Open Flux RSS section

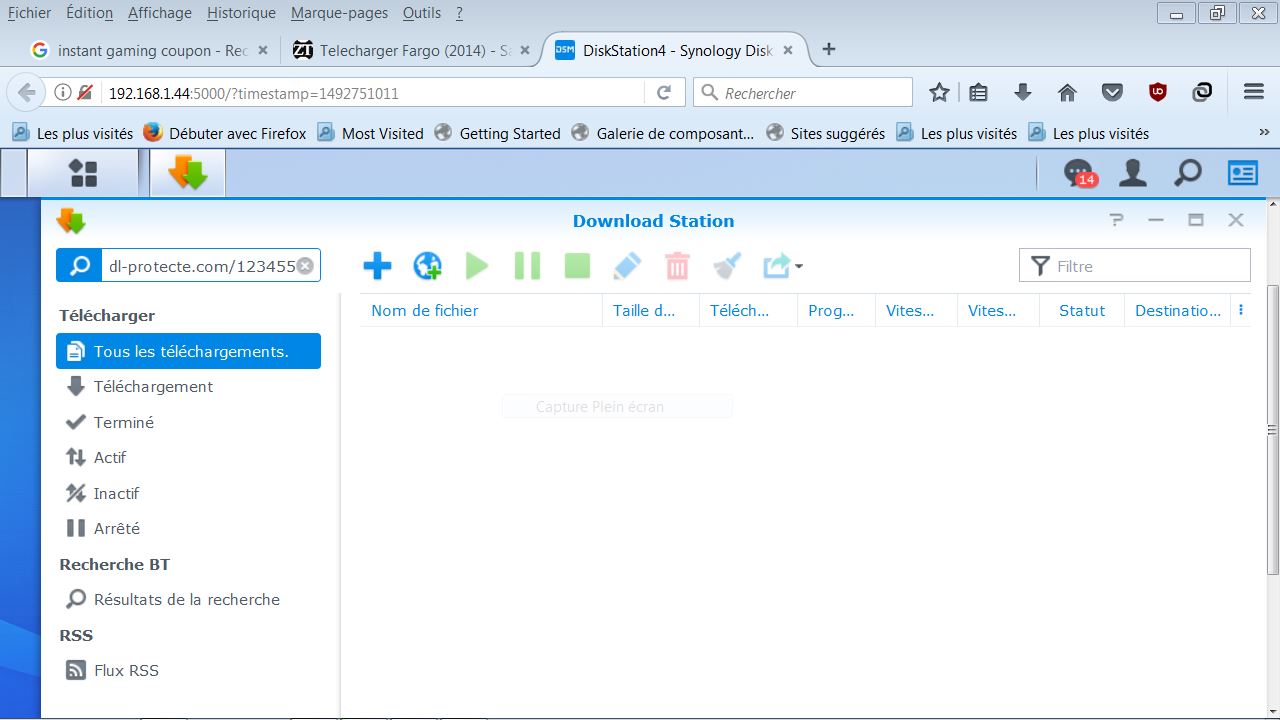point(126,670)
